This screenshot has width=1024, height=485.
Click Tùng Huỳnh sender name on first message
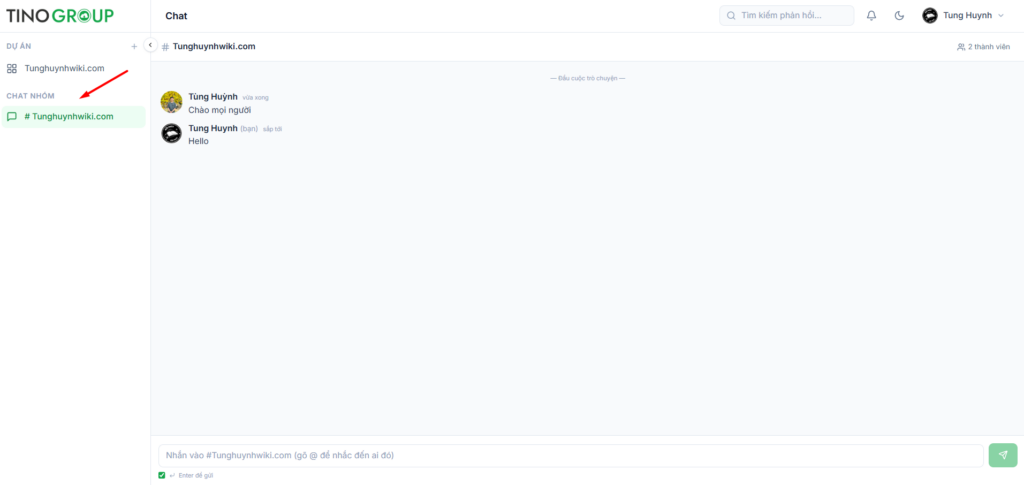click(213, 97)
